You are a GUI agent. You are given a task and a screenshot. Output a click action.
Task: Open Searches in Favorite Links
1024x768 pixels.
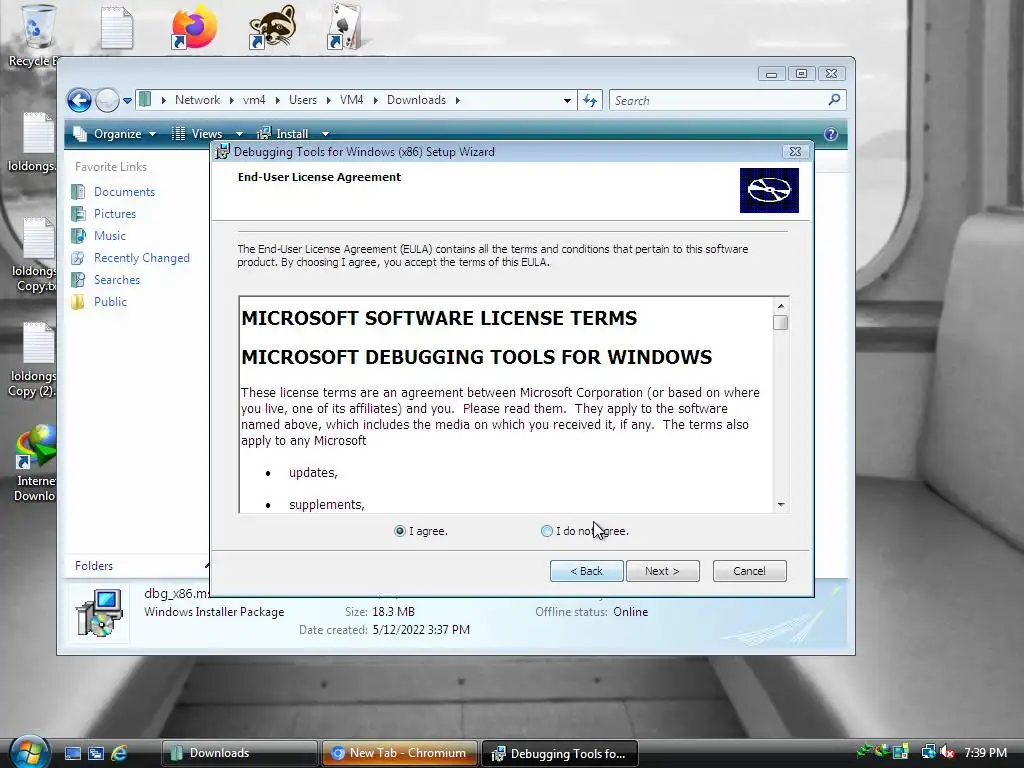pos(117,280)
